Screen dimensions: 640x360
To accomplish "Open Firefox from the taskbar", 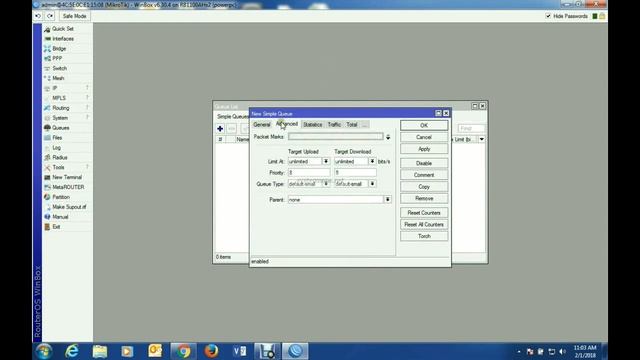I will tap(211, 351).
